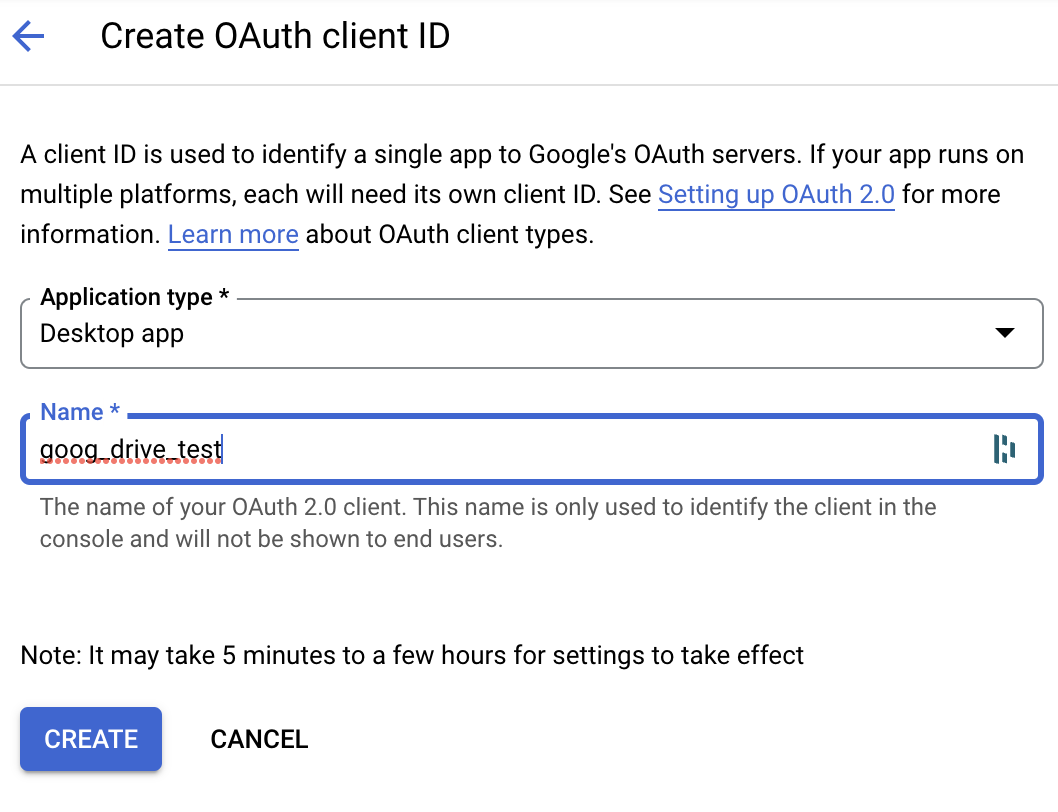Open the Setting up OAuth 2.0 link
This screenshot has height=812, width=1058.
[776, 195]
